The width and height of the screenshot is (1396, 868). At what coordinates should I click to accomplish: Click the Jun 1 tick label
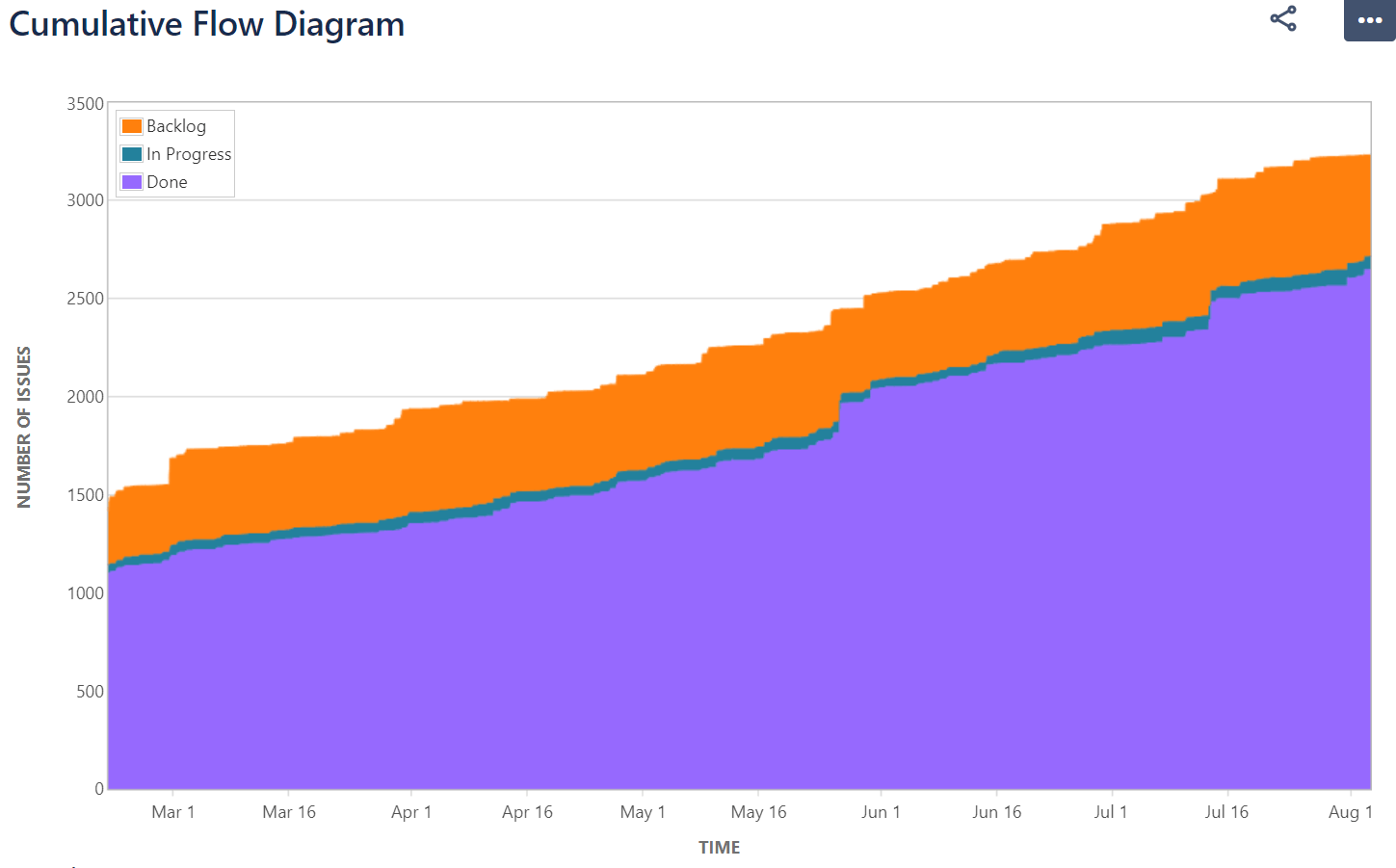click(882, 812)
